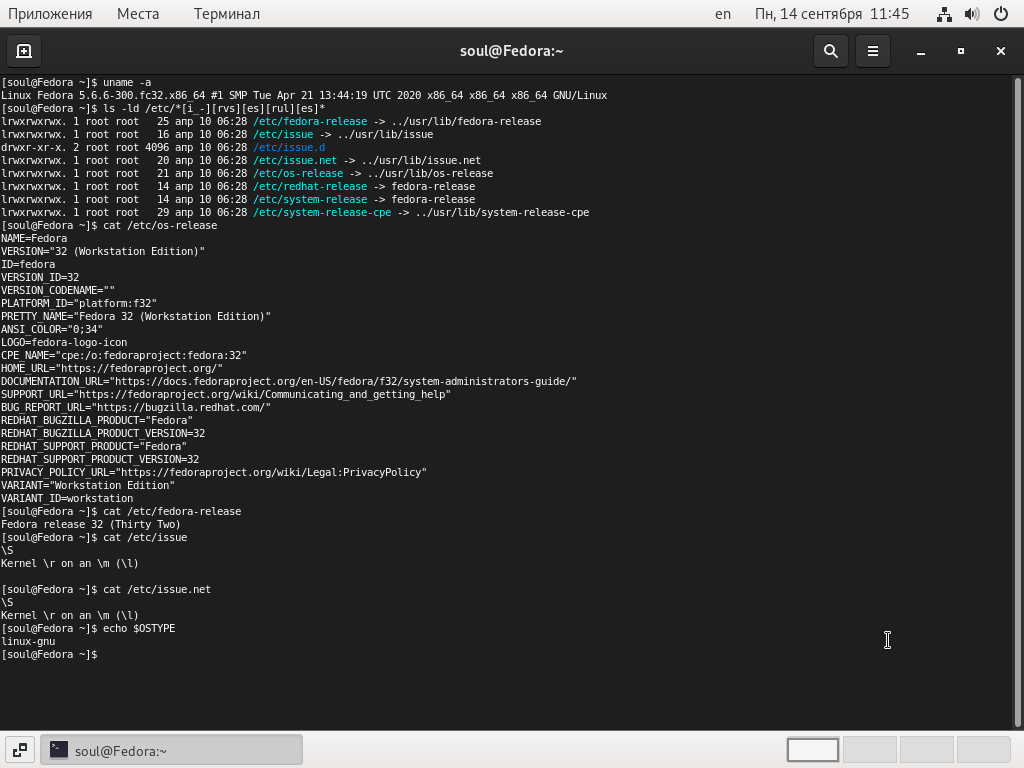The width and height of the screenshot is (1024, 768).
Task: Open terminal search
Action: coord(831,51)
